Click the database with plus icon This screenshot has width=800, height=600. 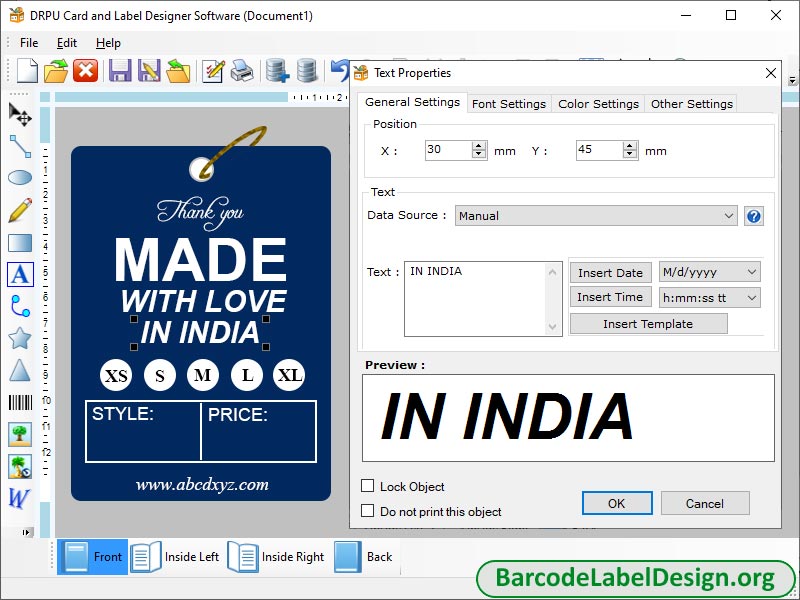coord(278,70)
